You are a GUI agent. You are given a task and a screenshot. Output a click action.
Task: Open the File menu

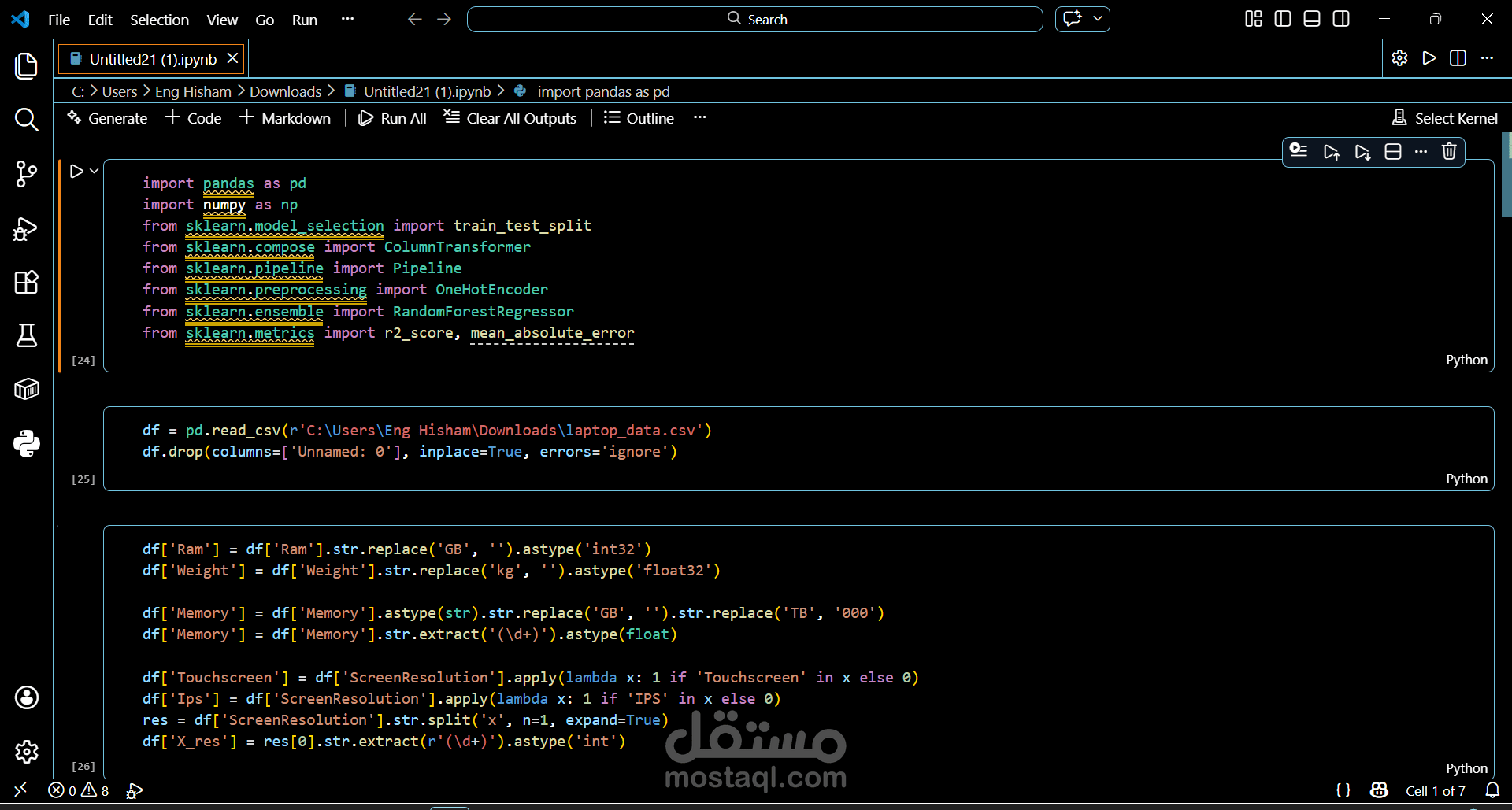click(59, 20)
